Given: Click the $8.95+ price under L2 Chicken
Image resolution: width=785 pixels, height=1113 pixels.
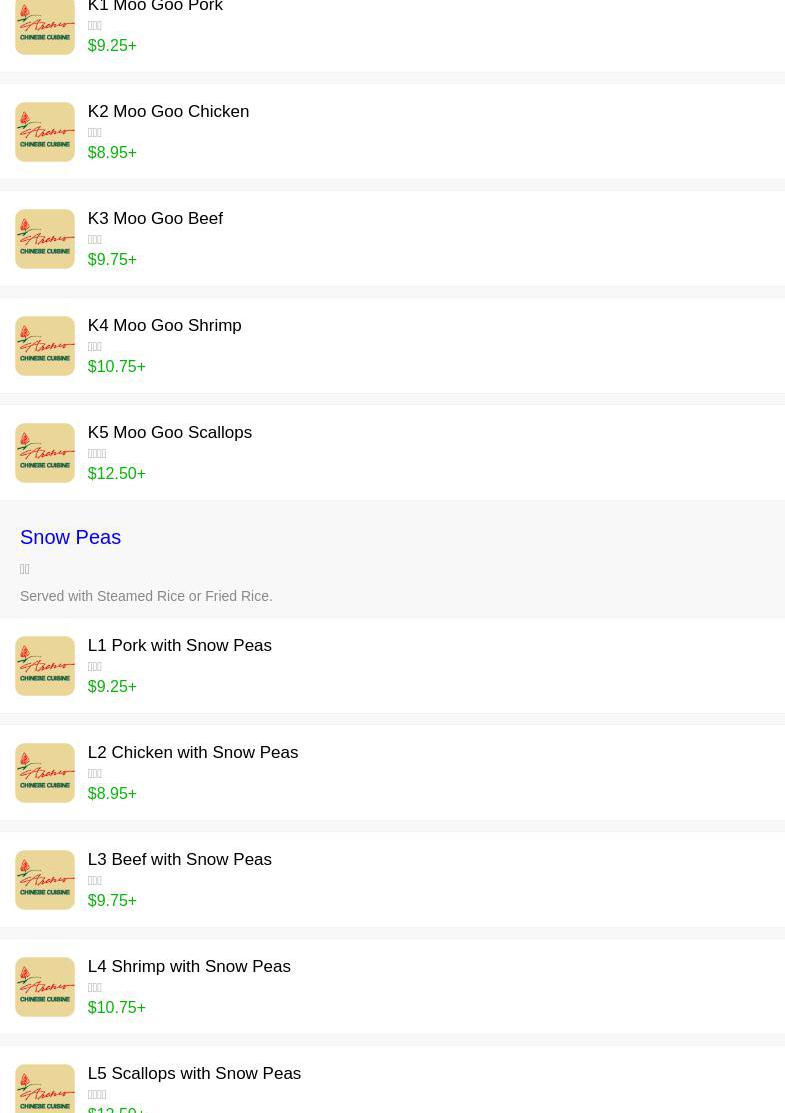Looking at the screenshot, I should [112, 794].
